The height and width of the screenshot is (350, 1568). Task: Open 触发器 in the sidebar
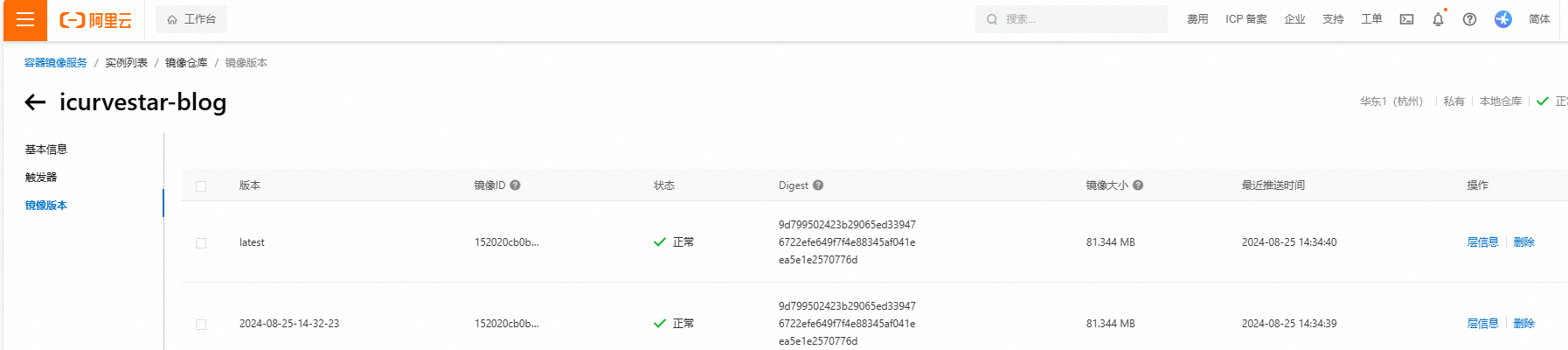41,178
